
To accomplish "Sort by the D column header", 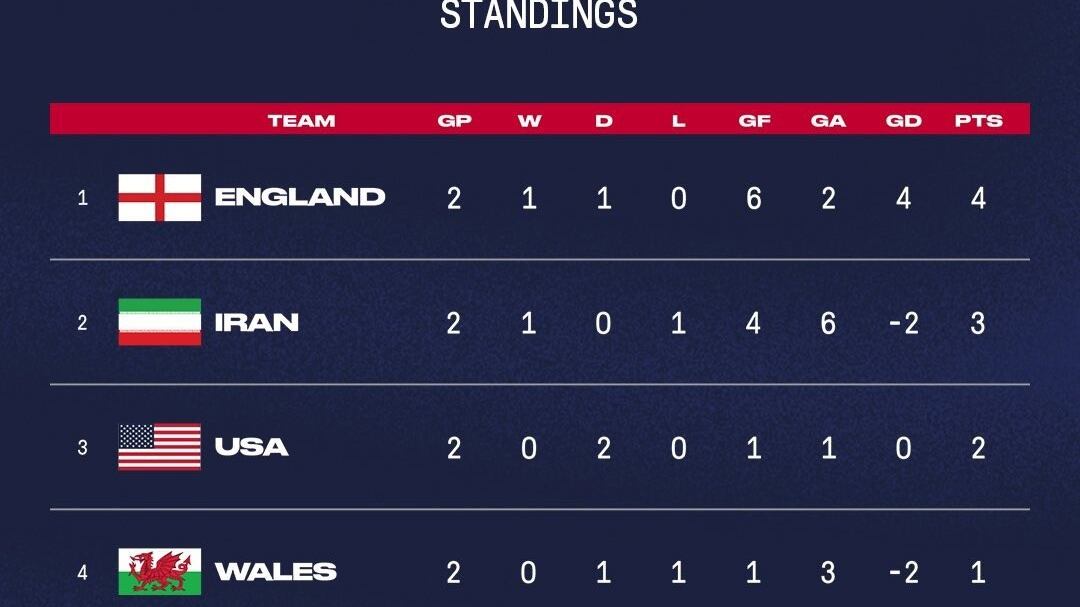I will (x=603, y=121).
